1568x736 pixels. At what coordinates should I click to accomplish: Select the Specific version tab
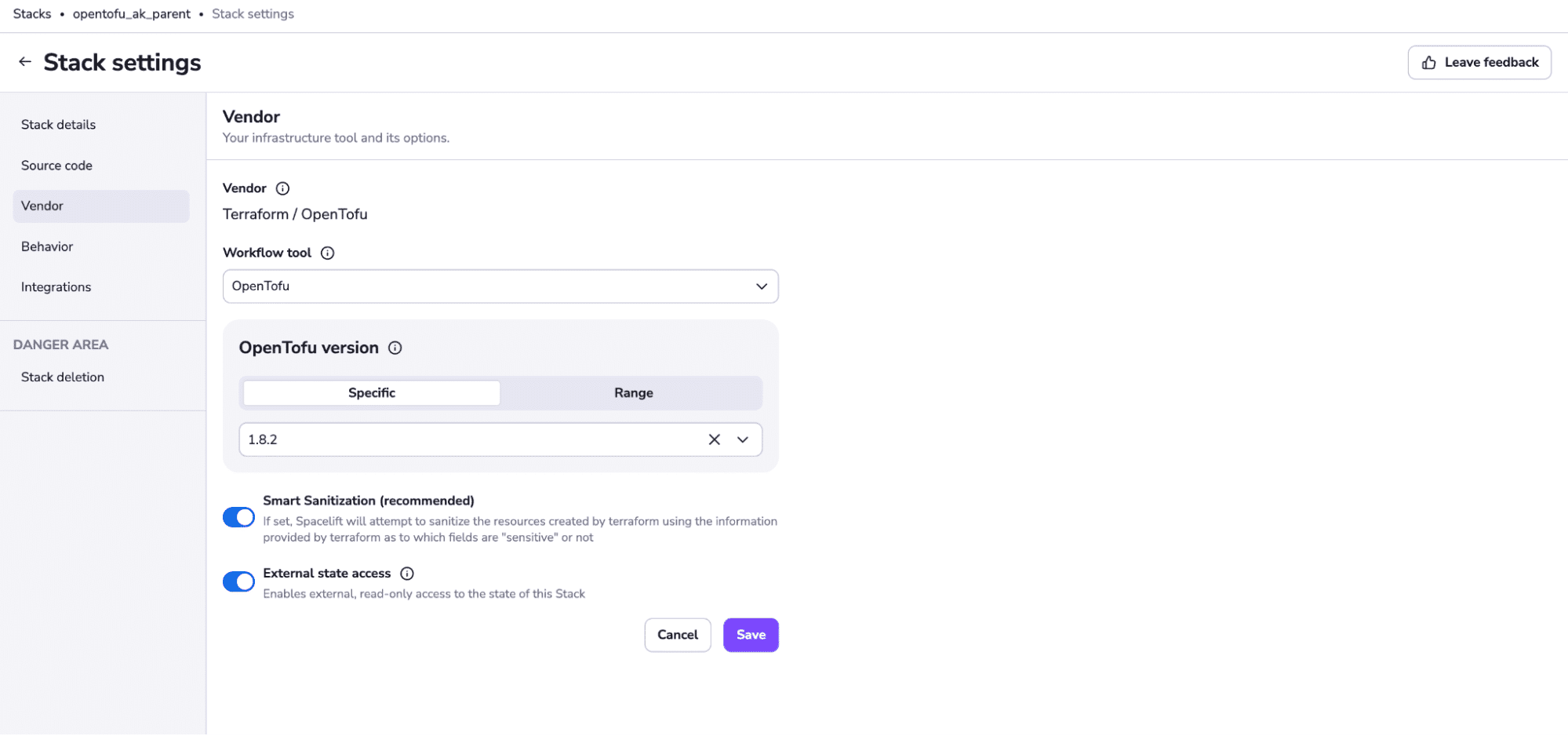[372, 393]
